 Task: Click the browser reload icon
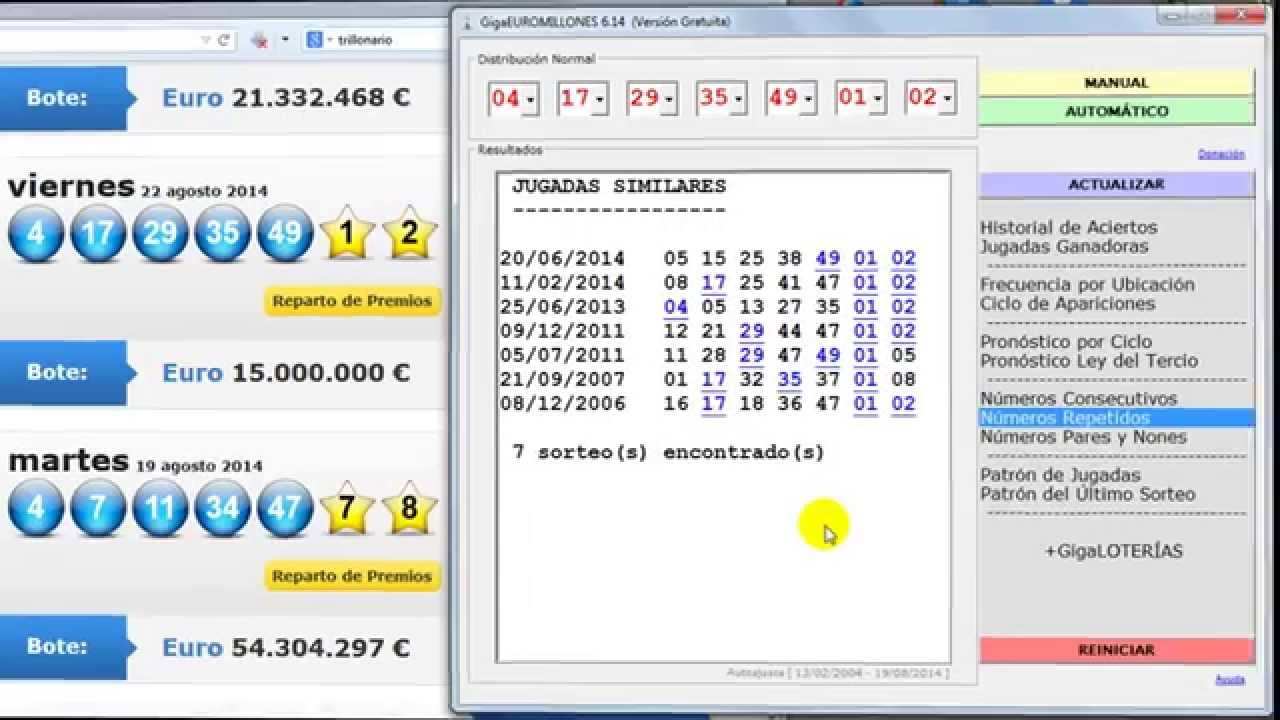(x=224, y=40)
